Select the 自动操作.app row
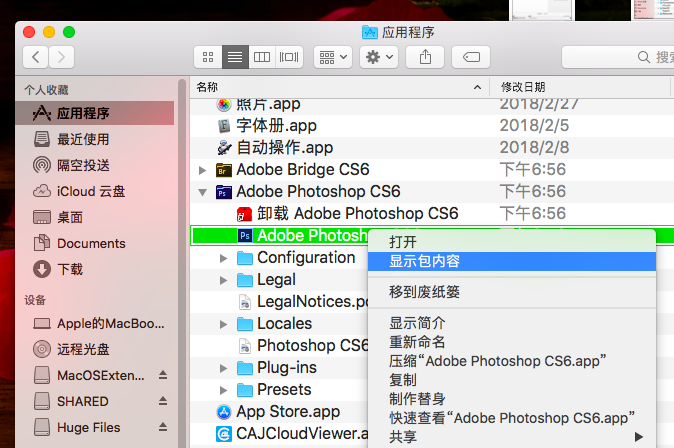Viewport: 674px width, 448px height. [x=432, y=147]
